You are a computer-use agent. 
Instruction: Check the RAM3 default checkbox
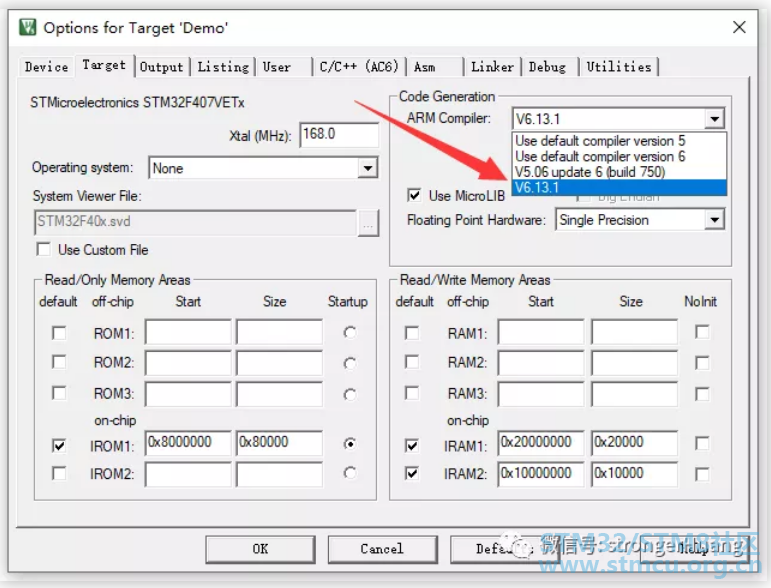[x=412, y=393]
